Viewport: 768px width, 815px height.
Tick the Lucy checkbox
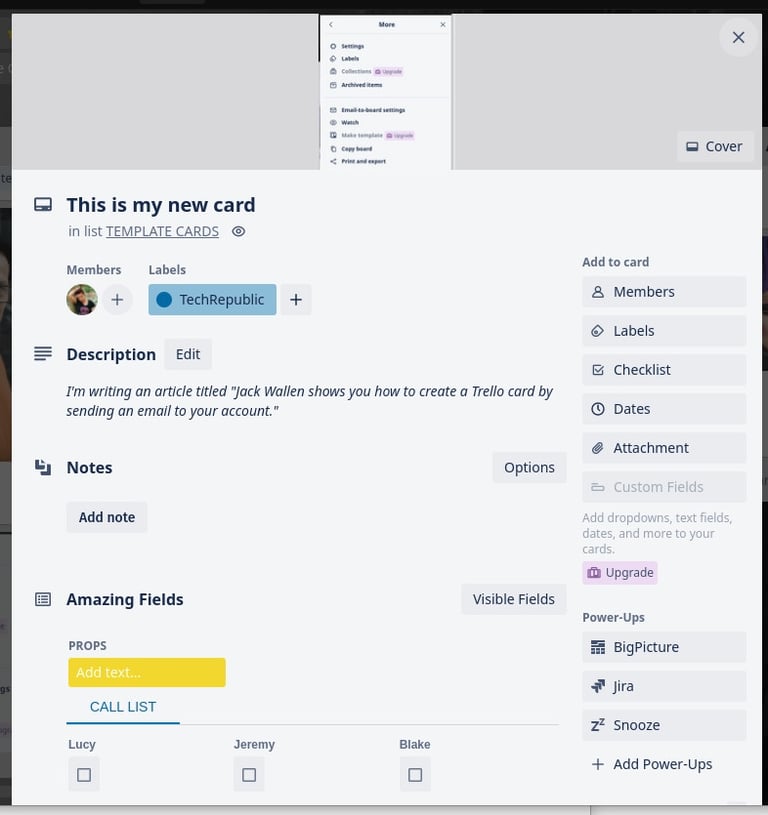pyautogui.click(x=84, y=774)
